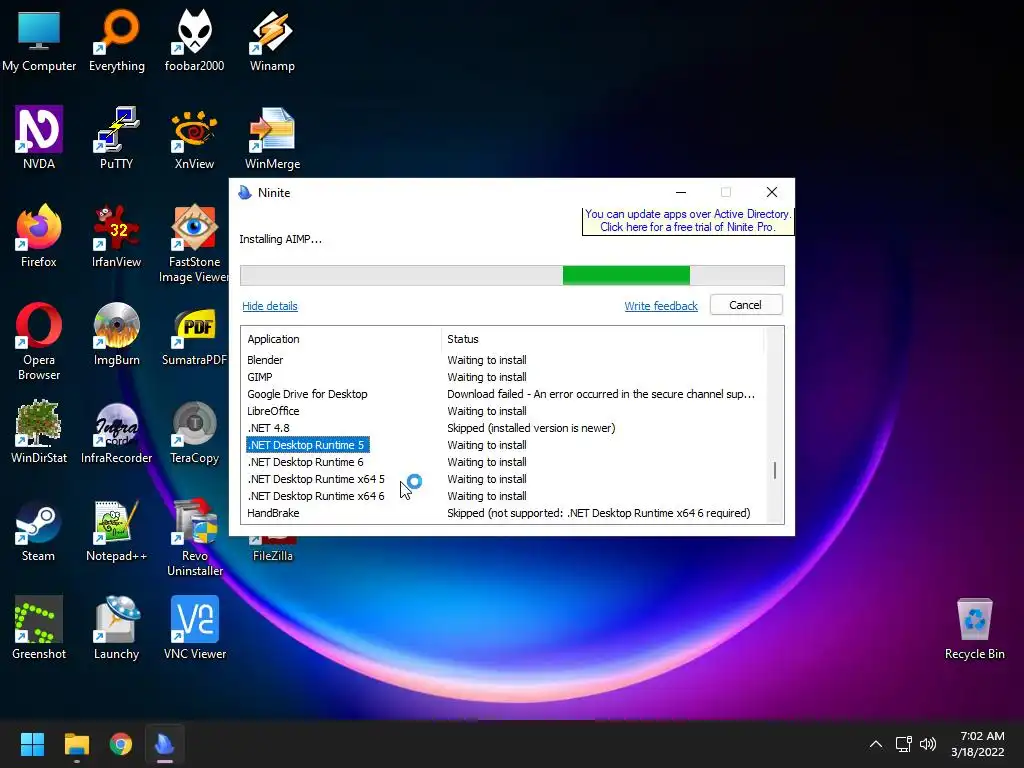1024x768 pixels.
Task: Select the Everything search desktop icon
Action: (117, 40)
